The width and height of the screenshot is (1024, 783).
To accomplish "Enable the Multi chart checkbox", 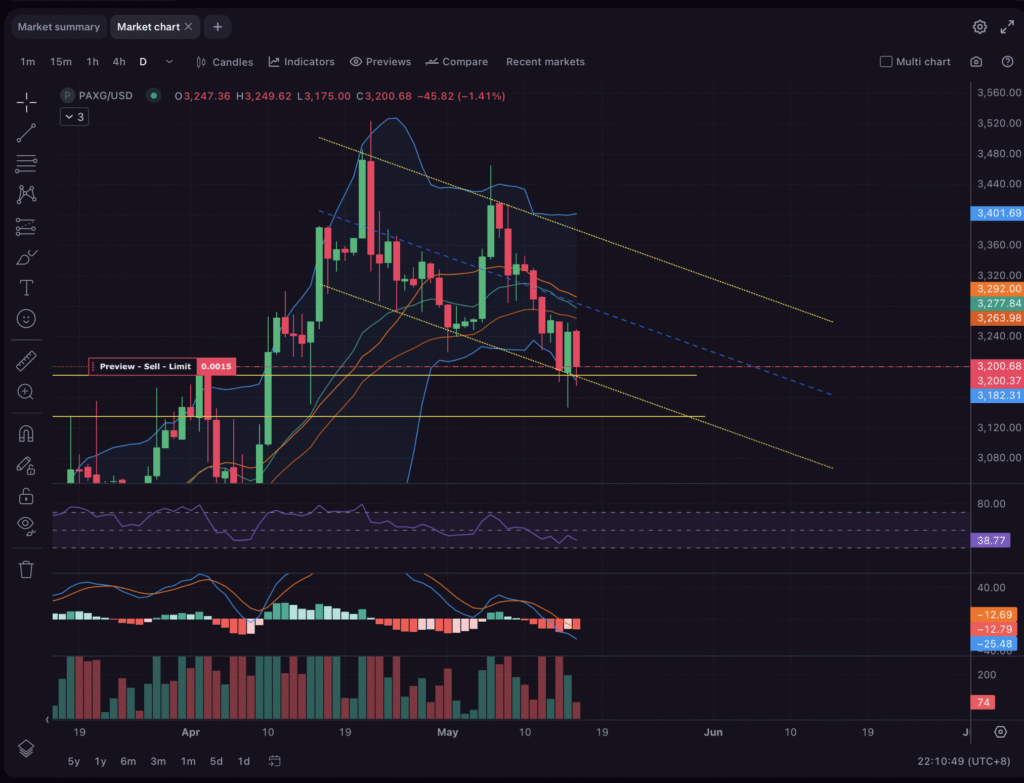I will (886, 61).
